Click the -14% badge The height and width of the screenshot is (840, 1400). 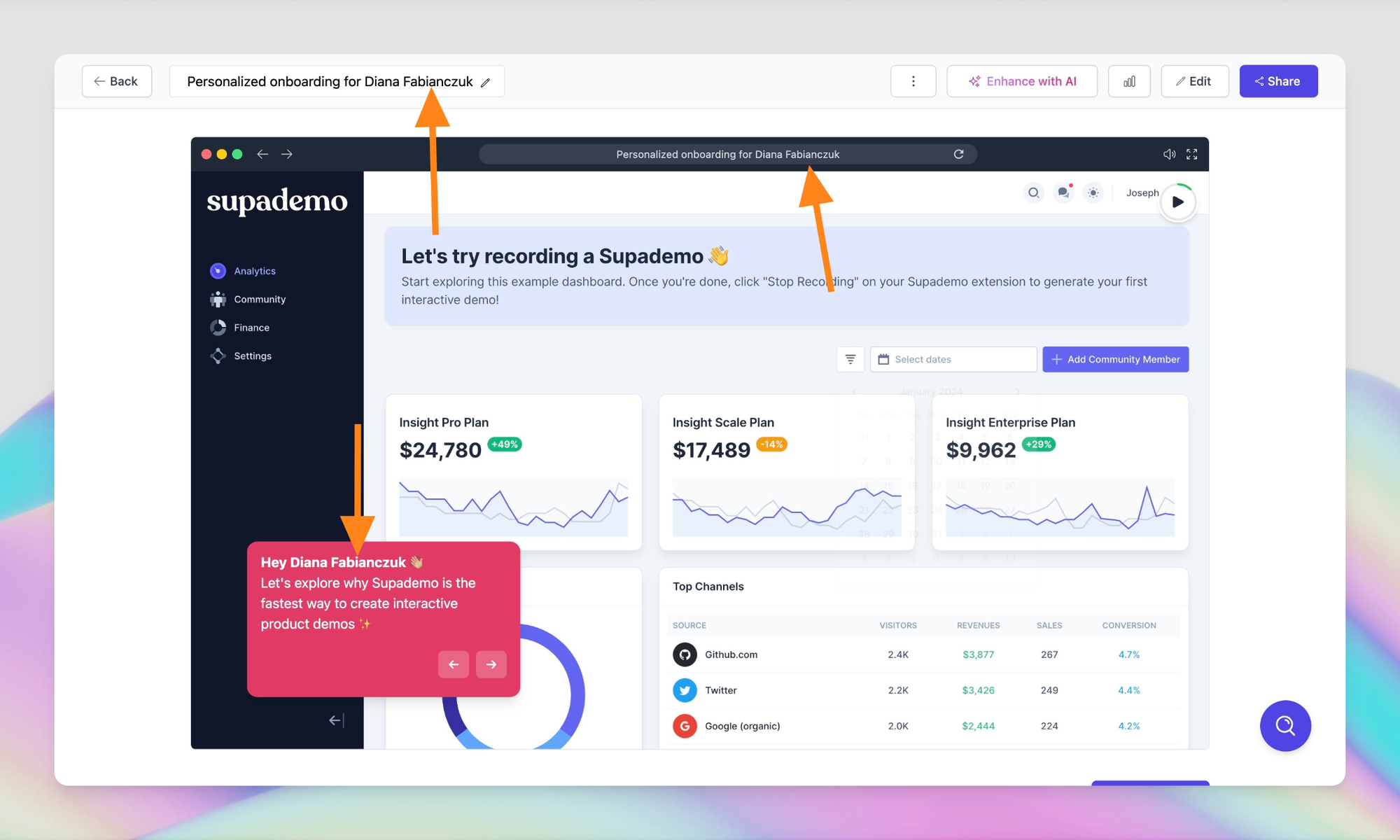772,444
